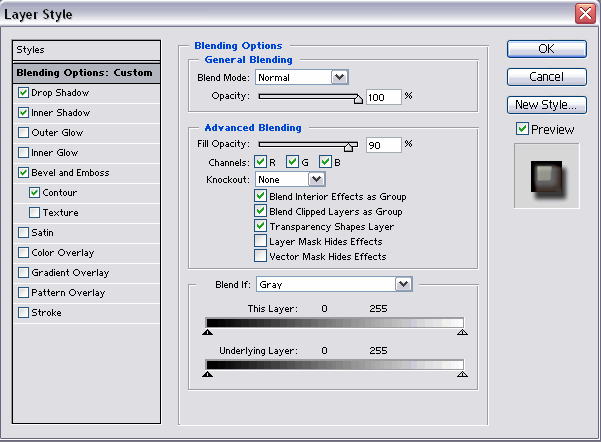
Task: Open the Satin settings label
Action: (x=43, y=233)
